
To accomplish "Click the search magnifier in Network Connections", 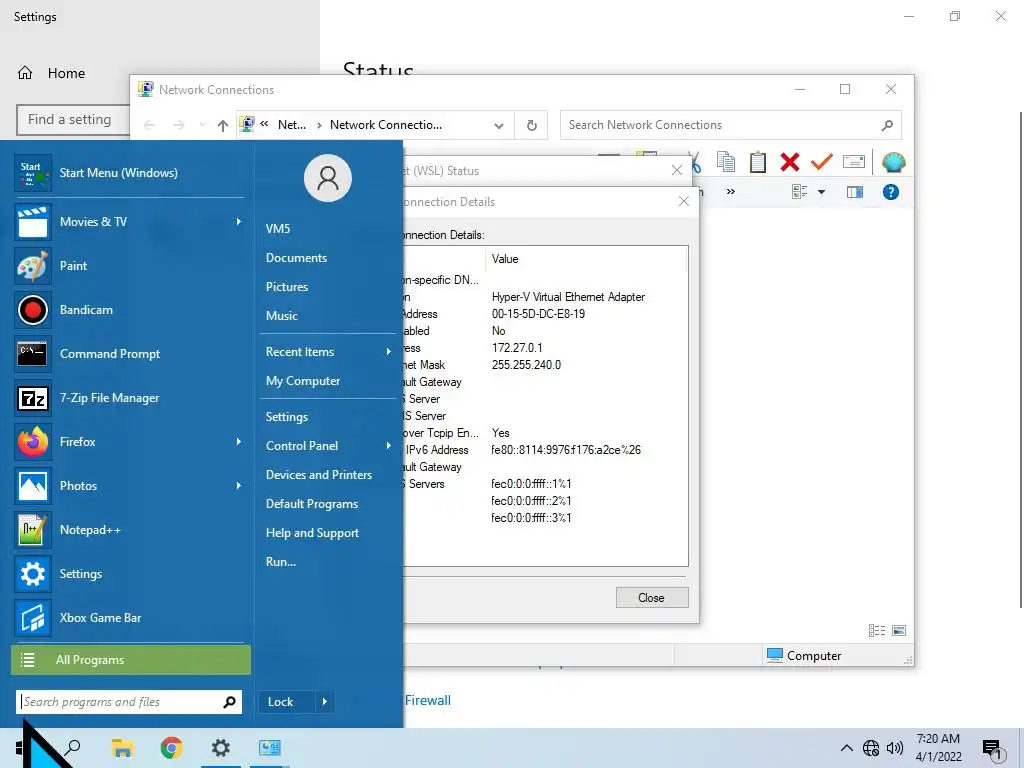I will [x=887, y=125].
